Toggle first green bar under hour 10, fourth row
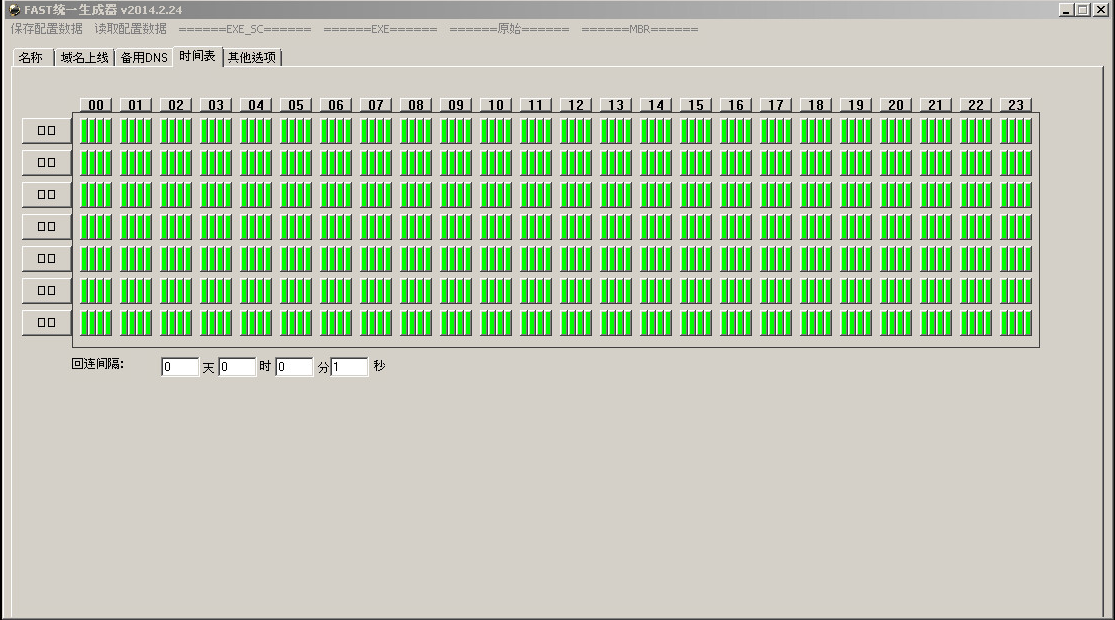Screen dimensions: 1115x620 click(x=484, y=227)
